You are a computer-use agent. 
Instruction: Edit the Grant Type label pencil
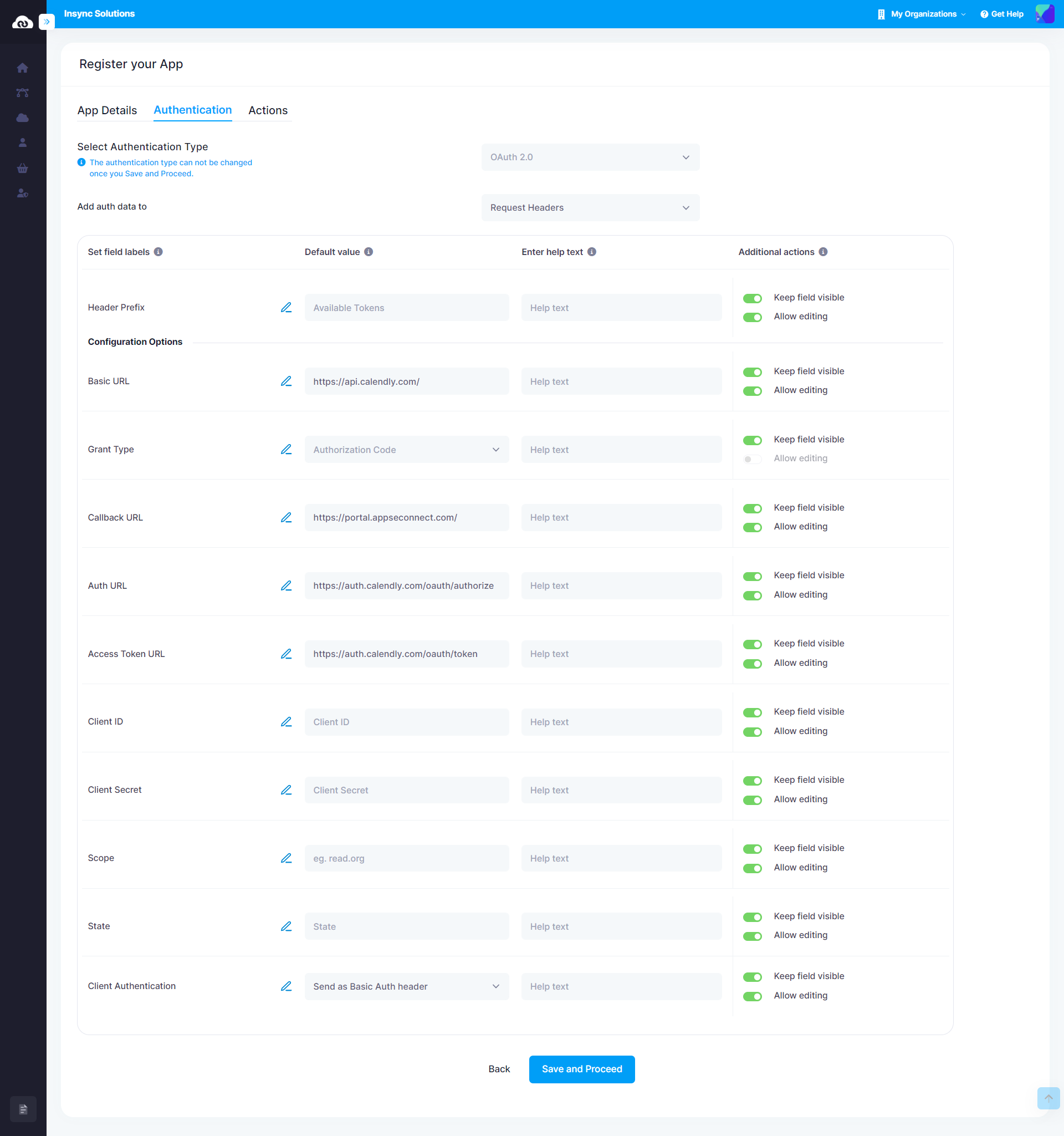(x=286, y=450)
